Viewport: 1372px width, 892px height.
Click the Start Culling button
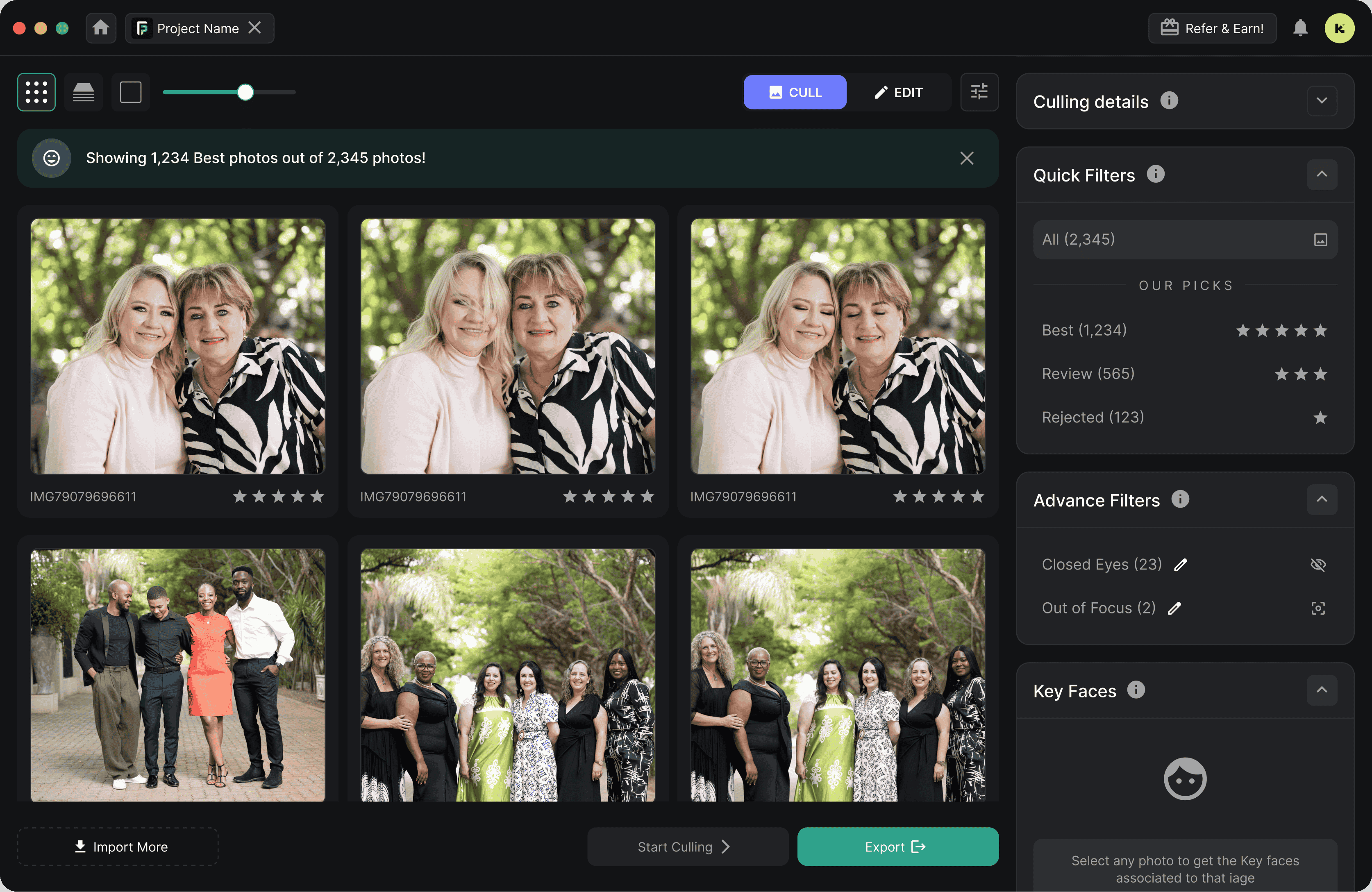click(687, 847)
